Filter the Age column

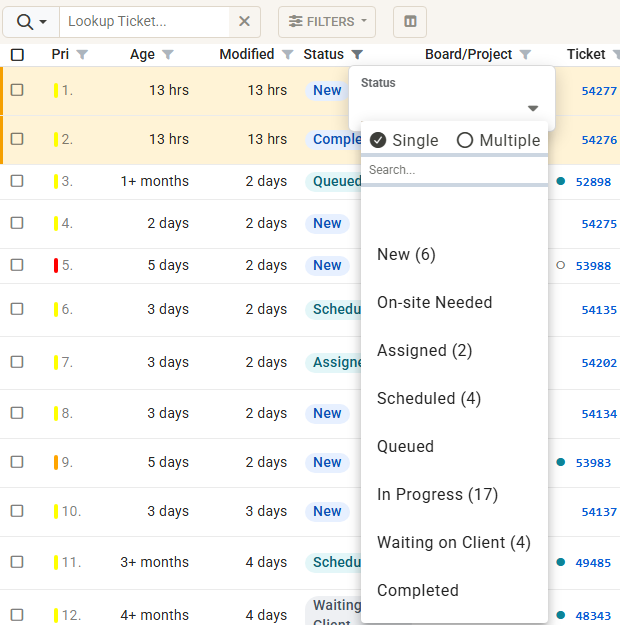click(x=168, y=54)
